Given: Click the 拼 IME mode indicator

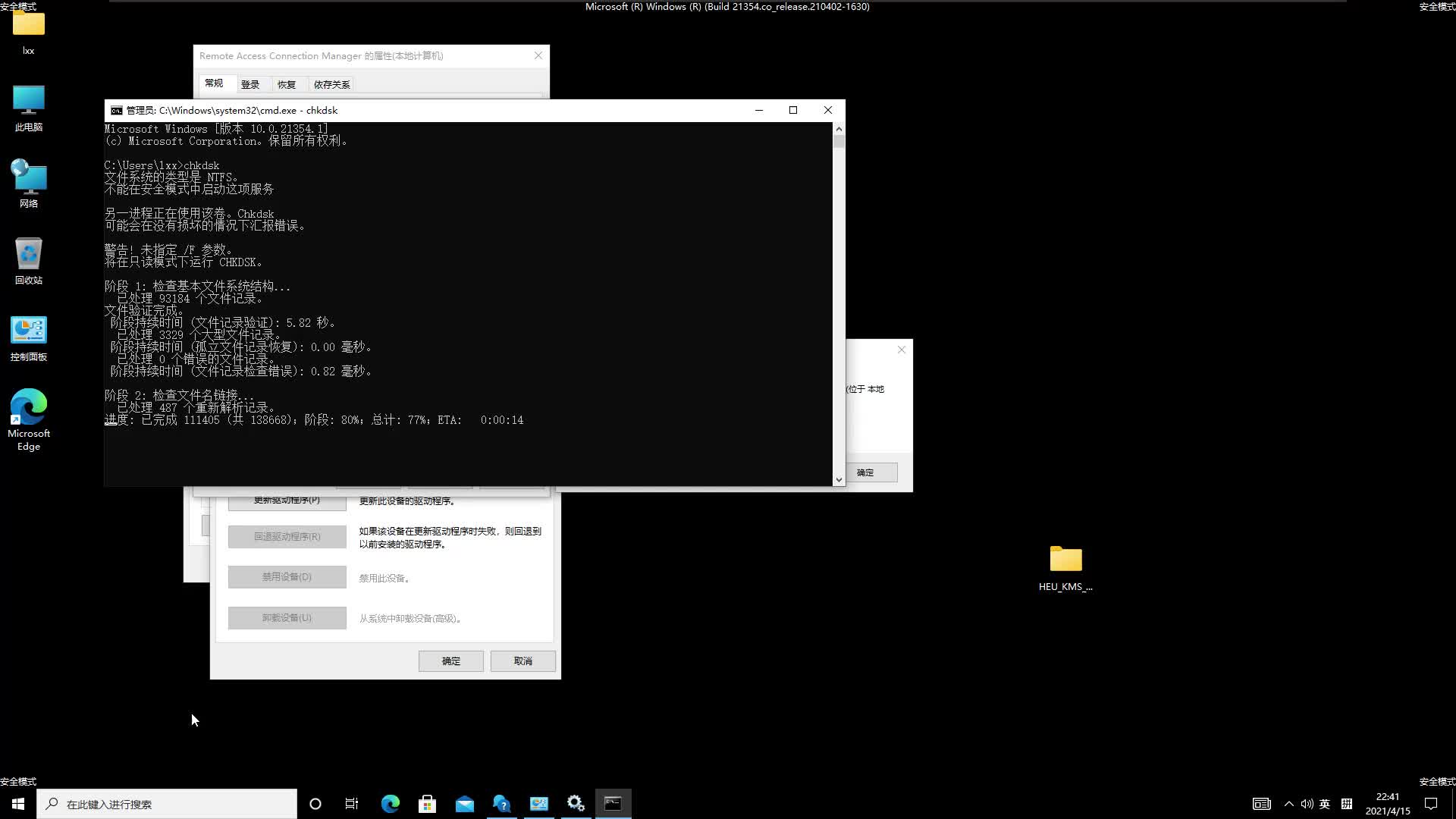Looking at the screenshot, I should [1347, 803].
